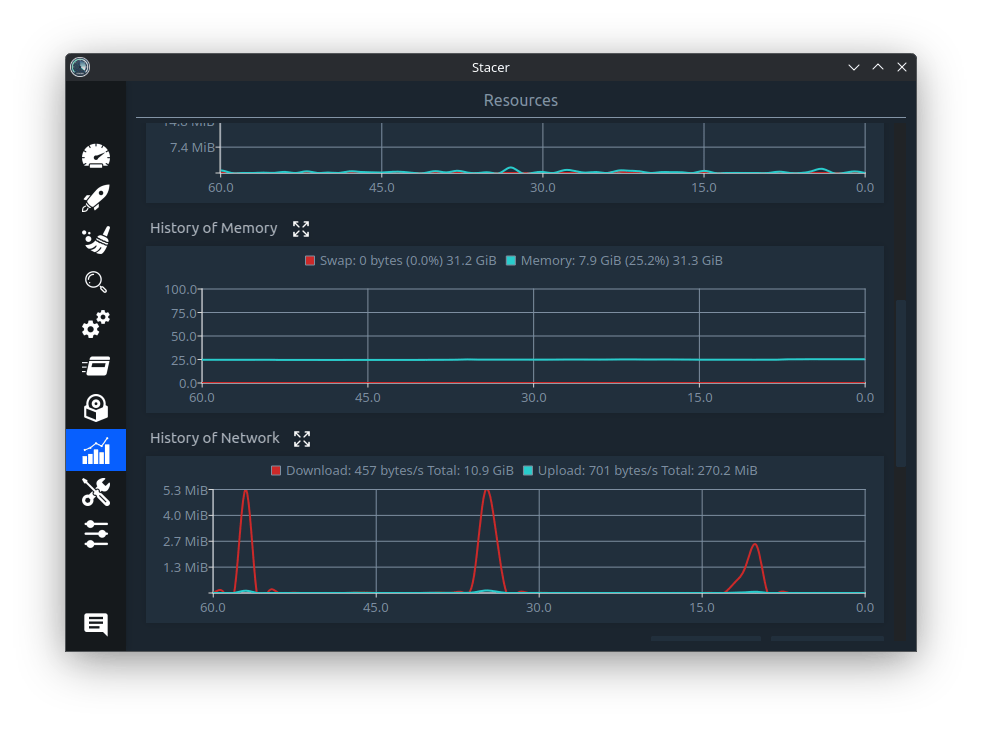Toggle the Swap legend marker
982x729 pixels.
[x=310, y=261]
